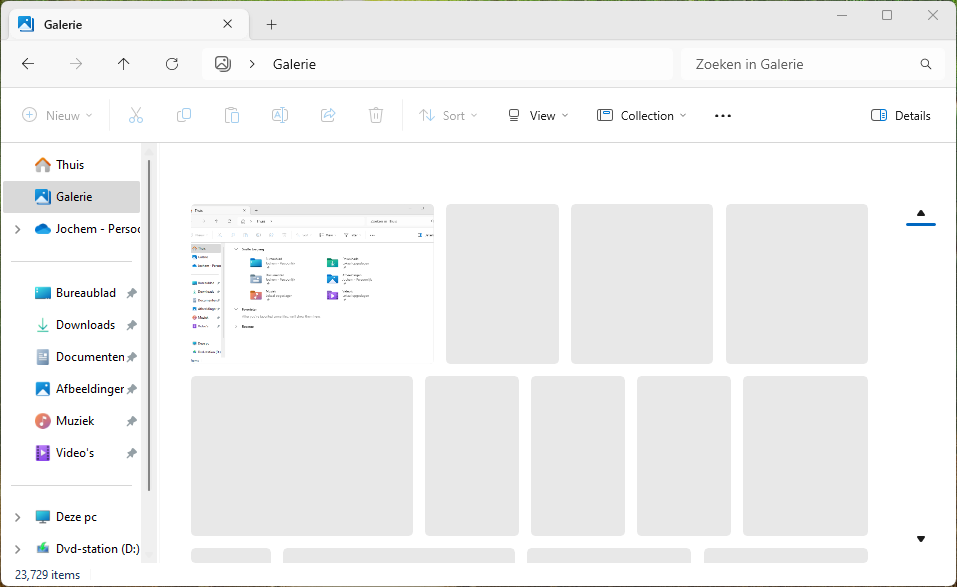Image resolution: width=957 pixels, height=587 pixels.
Task: Open the Bureaublad folder
Action: click(x=75, y=293)
